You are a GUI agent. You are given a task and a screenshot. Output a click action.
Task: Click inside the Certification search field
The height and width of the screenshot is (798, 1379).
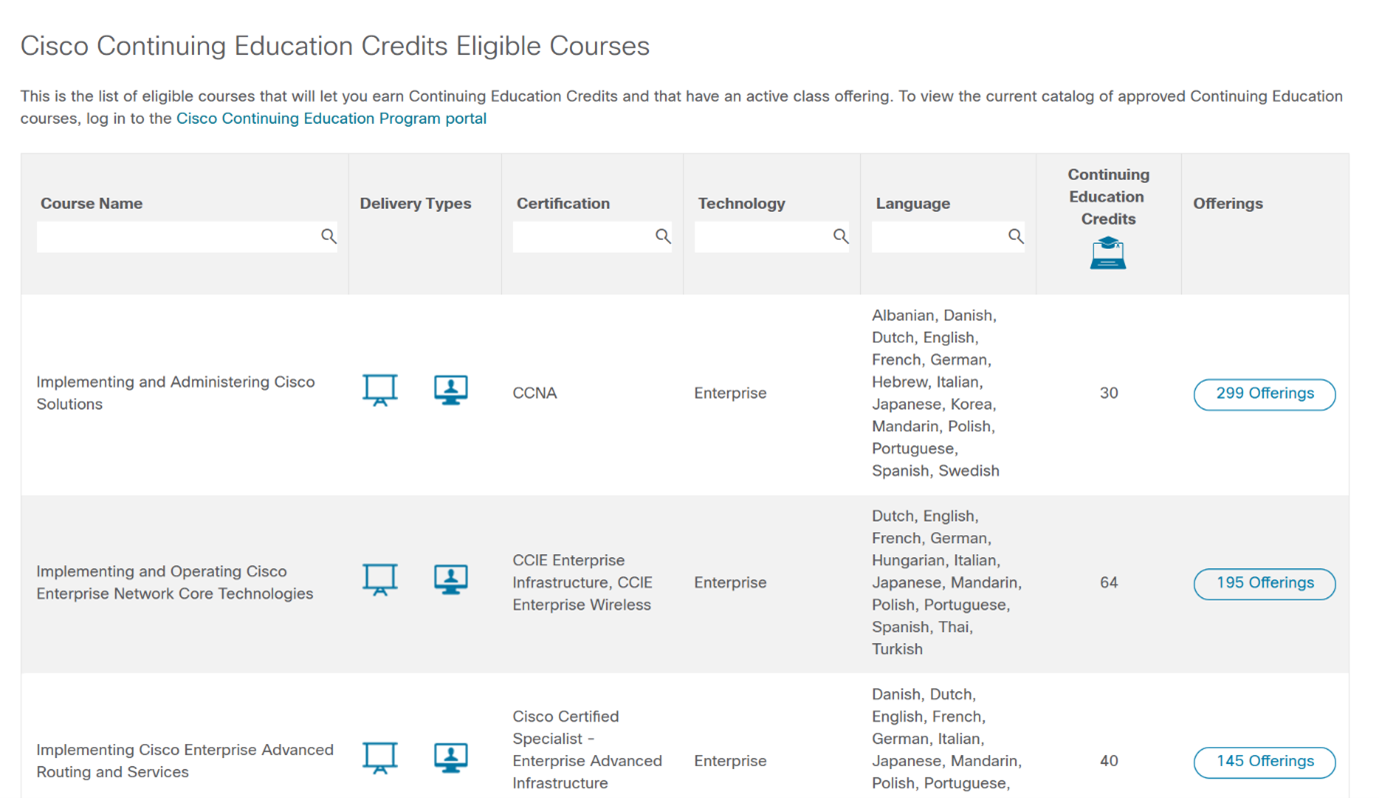pyautogui.click(x=580, y=236)
